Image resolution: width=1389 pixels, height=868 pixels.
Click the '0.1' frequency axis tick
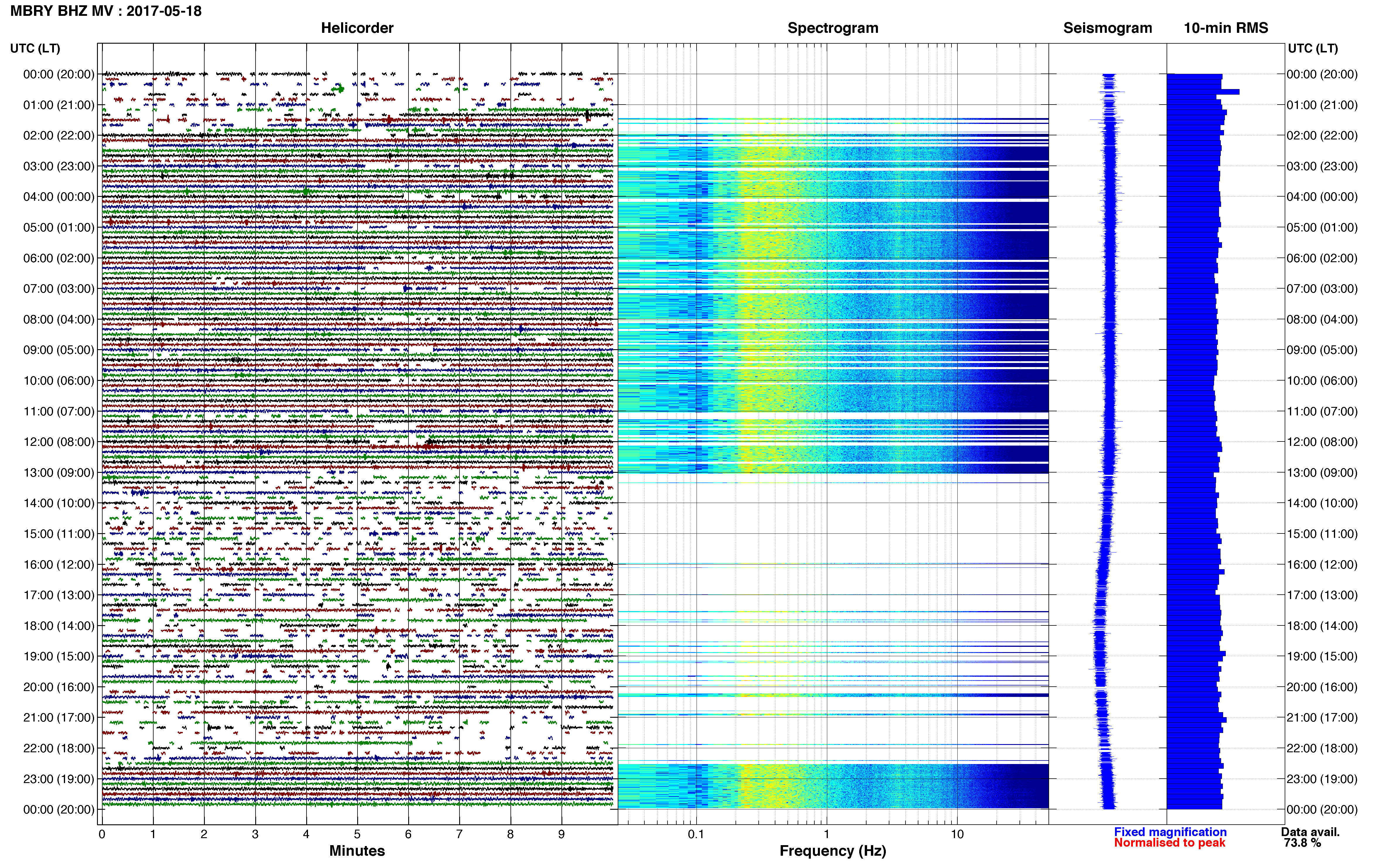click(x=696, y=835)
